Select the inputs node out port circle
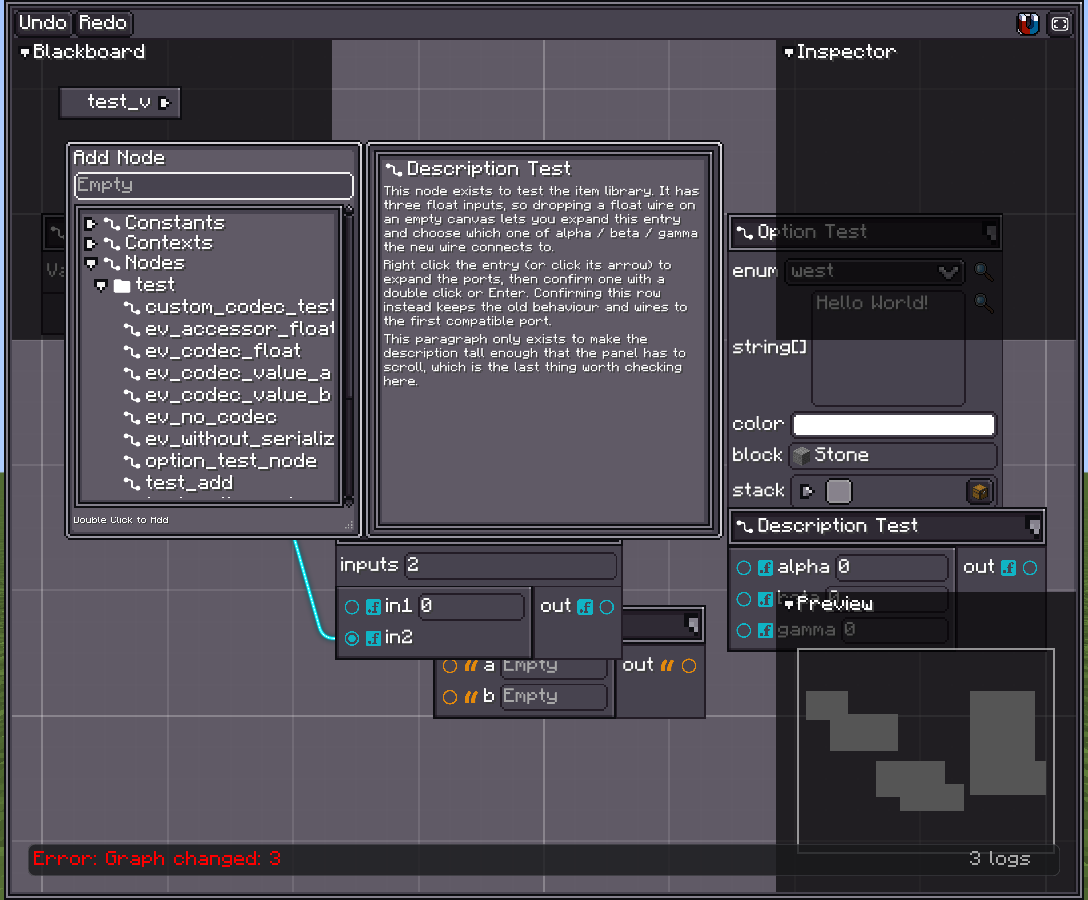This screenshot has height=900, width=1088. click(606, 607)
